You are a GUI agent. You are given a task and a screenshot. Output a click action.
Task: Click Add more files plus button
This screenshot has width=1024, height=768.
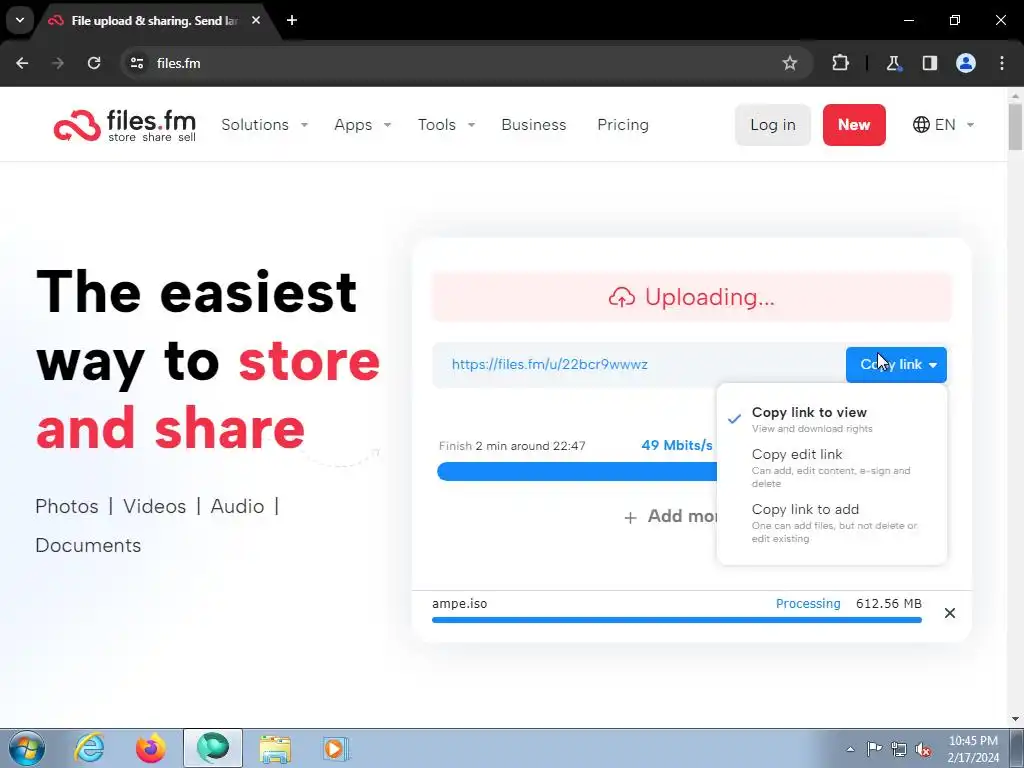click(671, 517)
